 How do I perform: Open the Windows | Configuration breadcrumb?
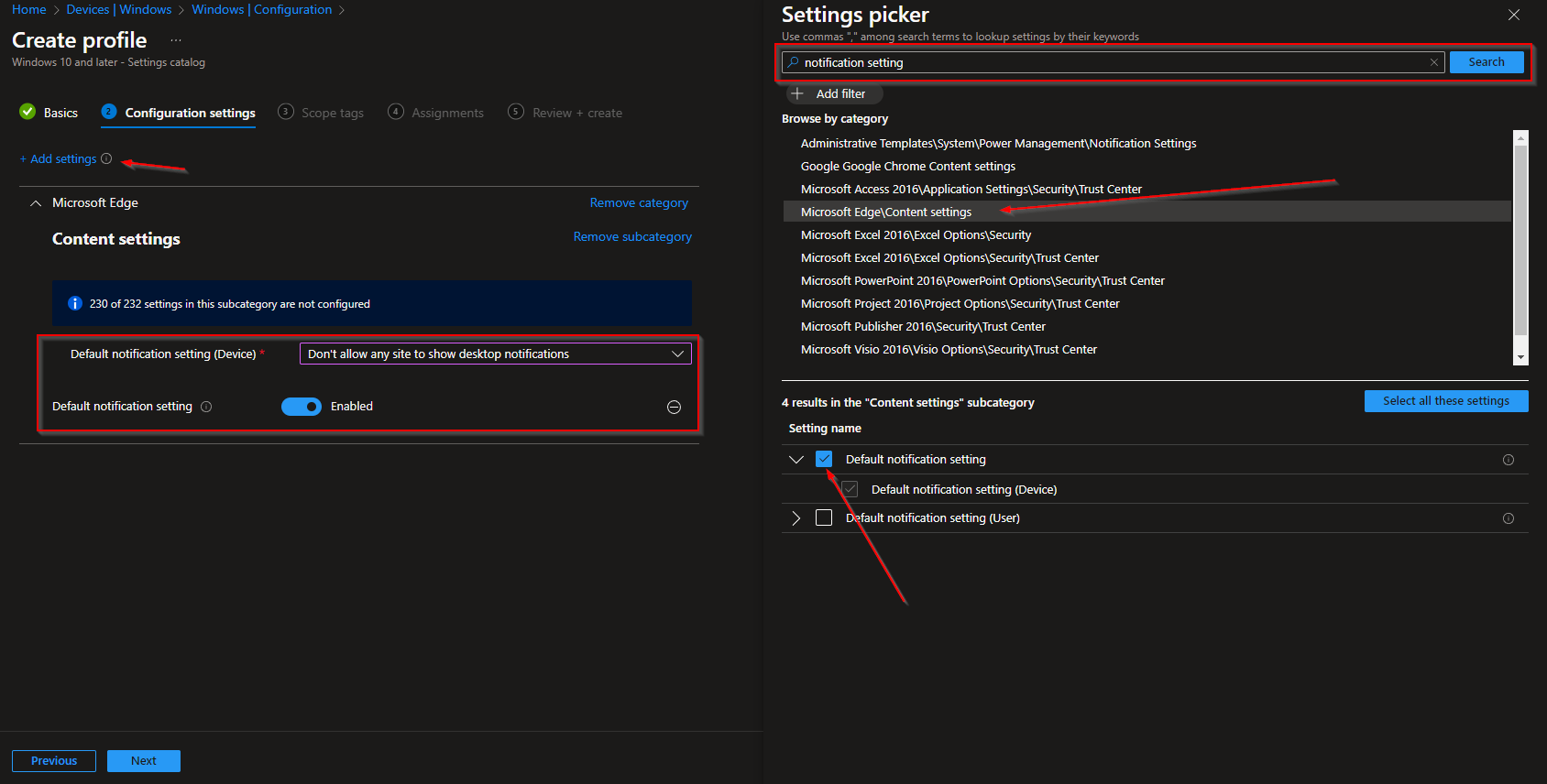pyautogui.click(x=262, y=9)
